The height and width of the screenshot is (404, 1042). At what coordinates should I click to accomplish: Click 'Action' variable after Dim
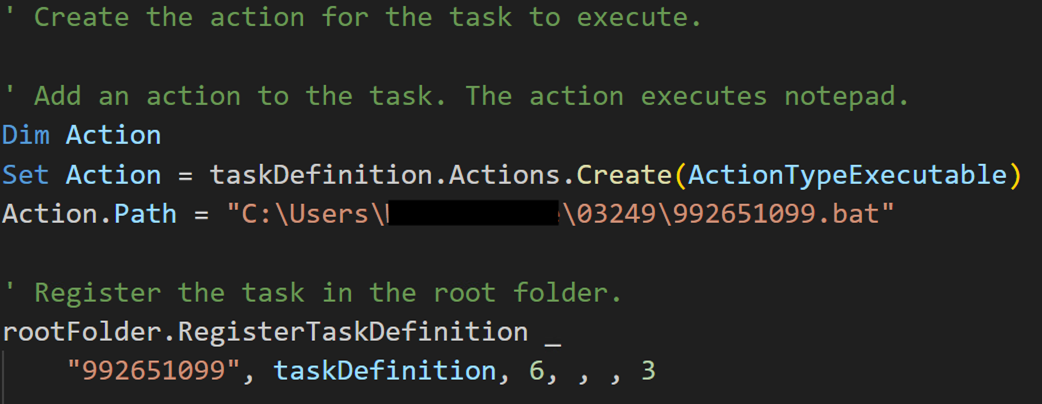point(113,135)
